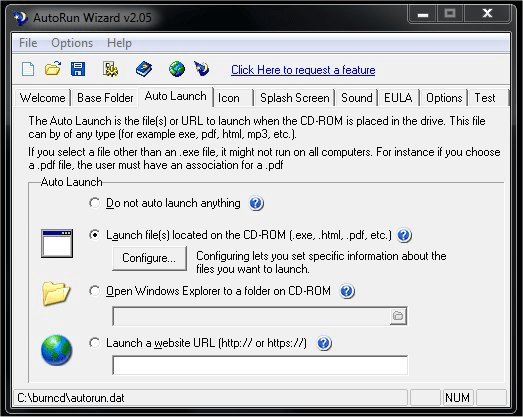The height and width of the screenshot is (417, 523).
Task: Click the Configure... button
Action: tap(149, 258)
